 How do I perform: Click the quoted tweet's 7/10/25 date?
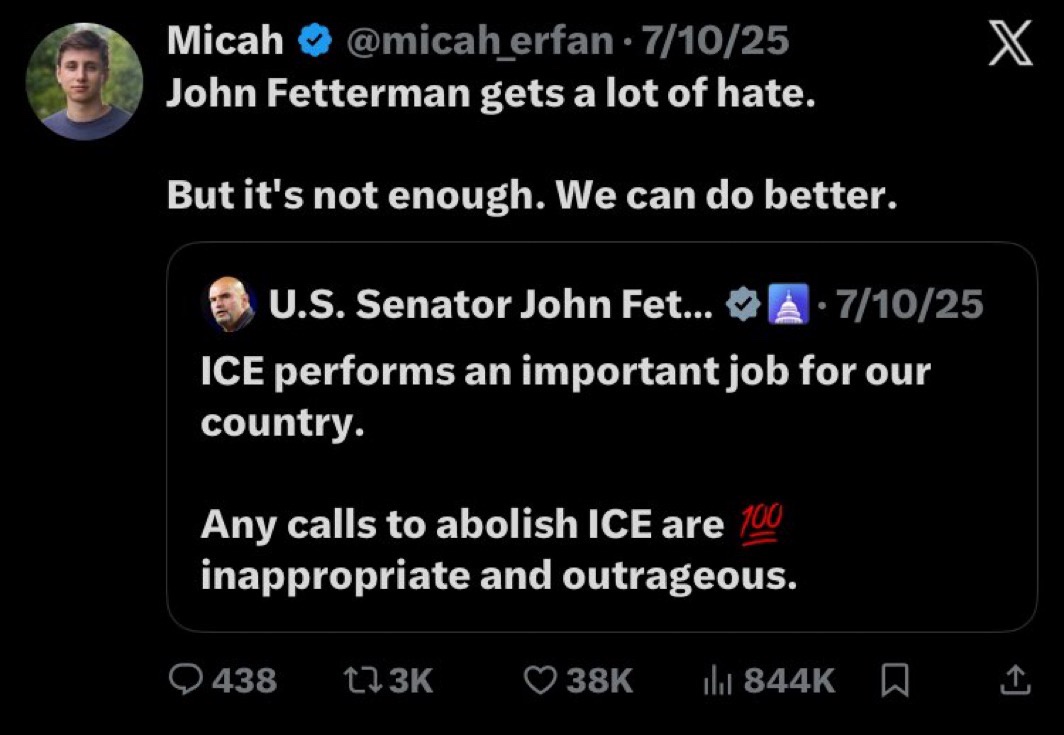(909, 304)
